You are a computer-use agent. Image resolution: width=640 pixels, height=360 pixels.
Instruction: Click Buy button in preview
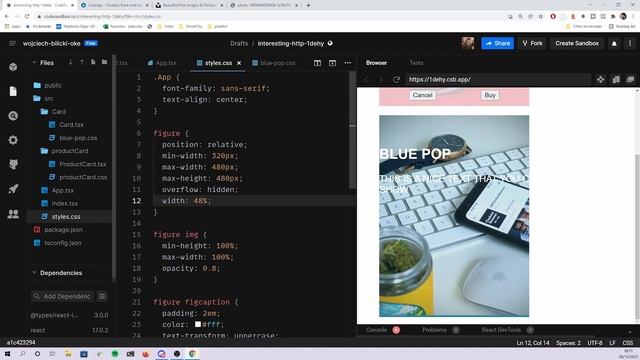tap(490, 95)
